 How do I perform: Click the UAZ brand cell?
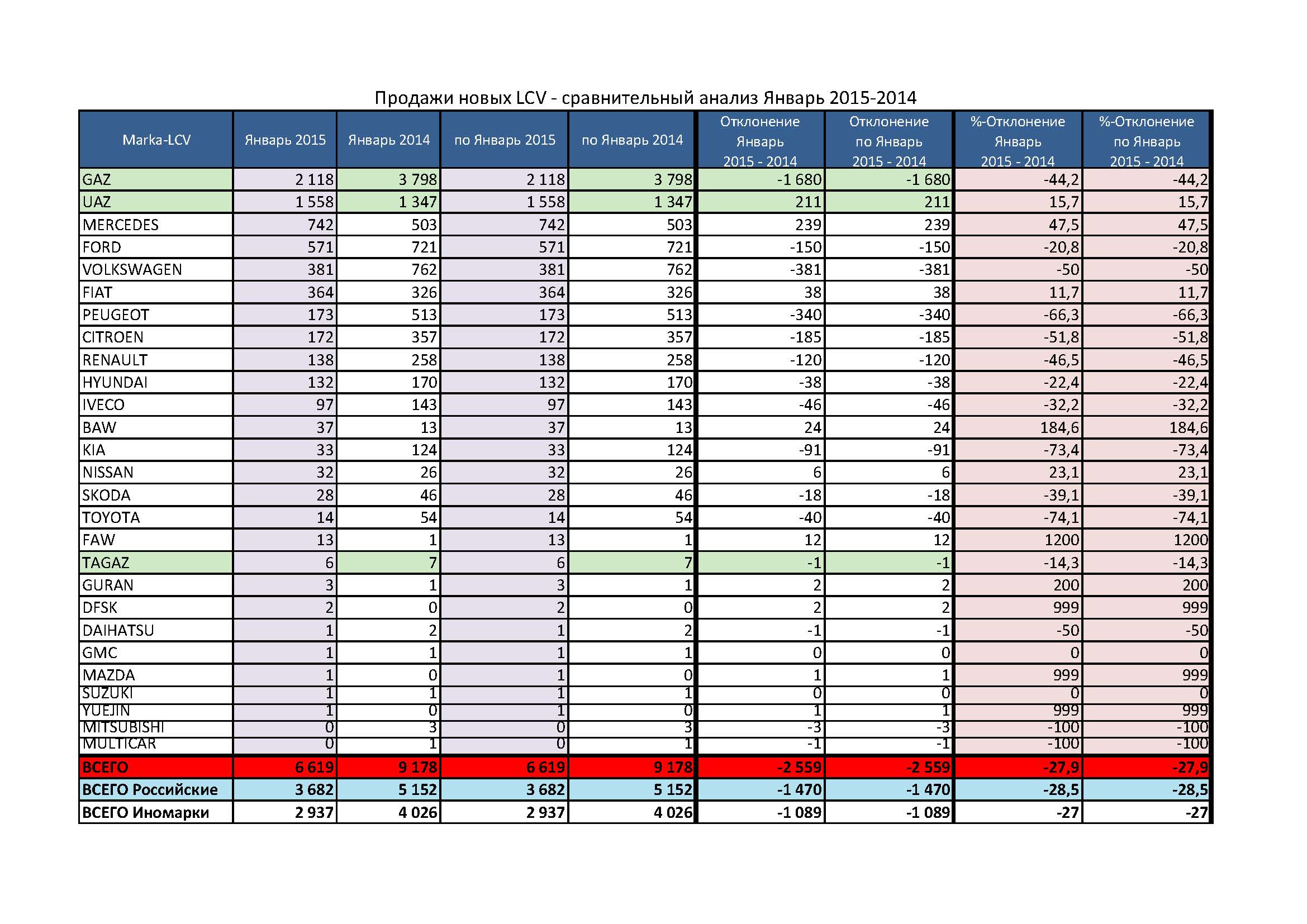[96, 202]
